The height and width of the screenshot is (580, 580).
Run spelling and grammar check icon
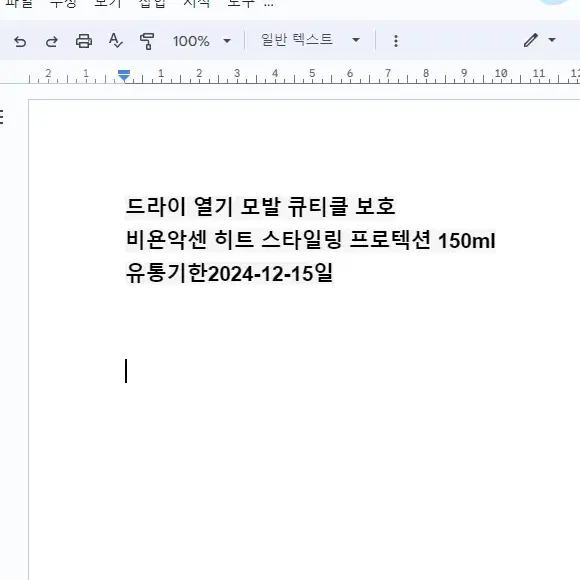pyautogui.click(x=115, y=41)
